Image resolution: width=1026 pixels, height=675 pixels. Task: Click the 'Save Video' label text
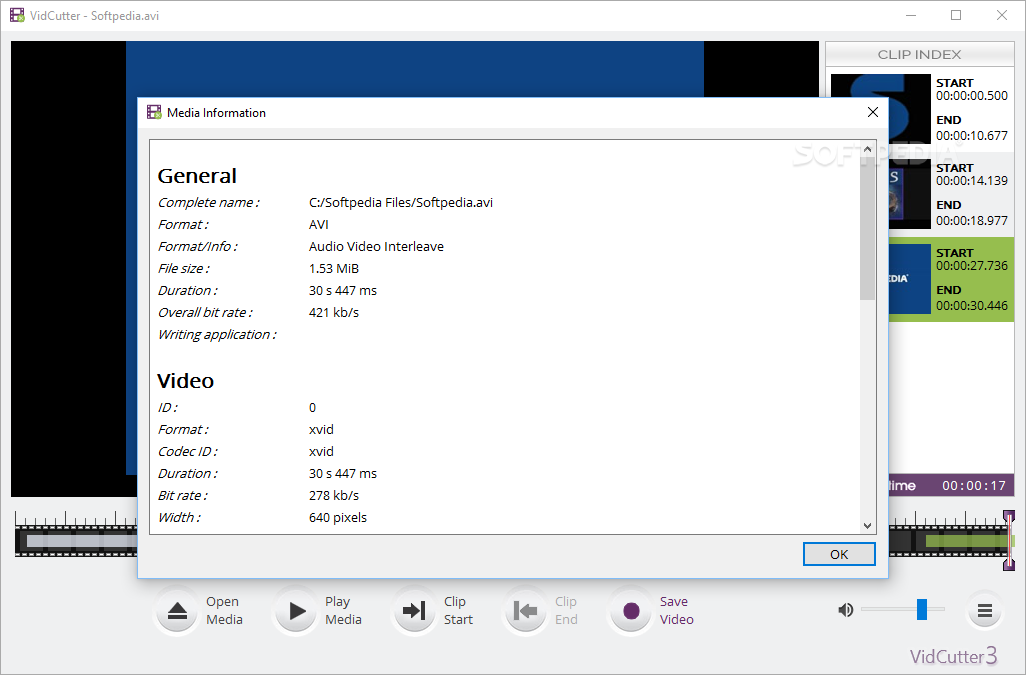(677, 610)
